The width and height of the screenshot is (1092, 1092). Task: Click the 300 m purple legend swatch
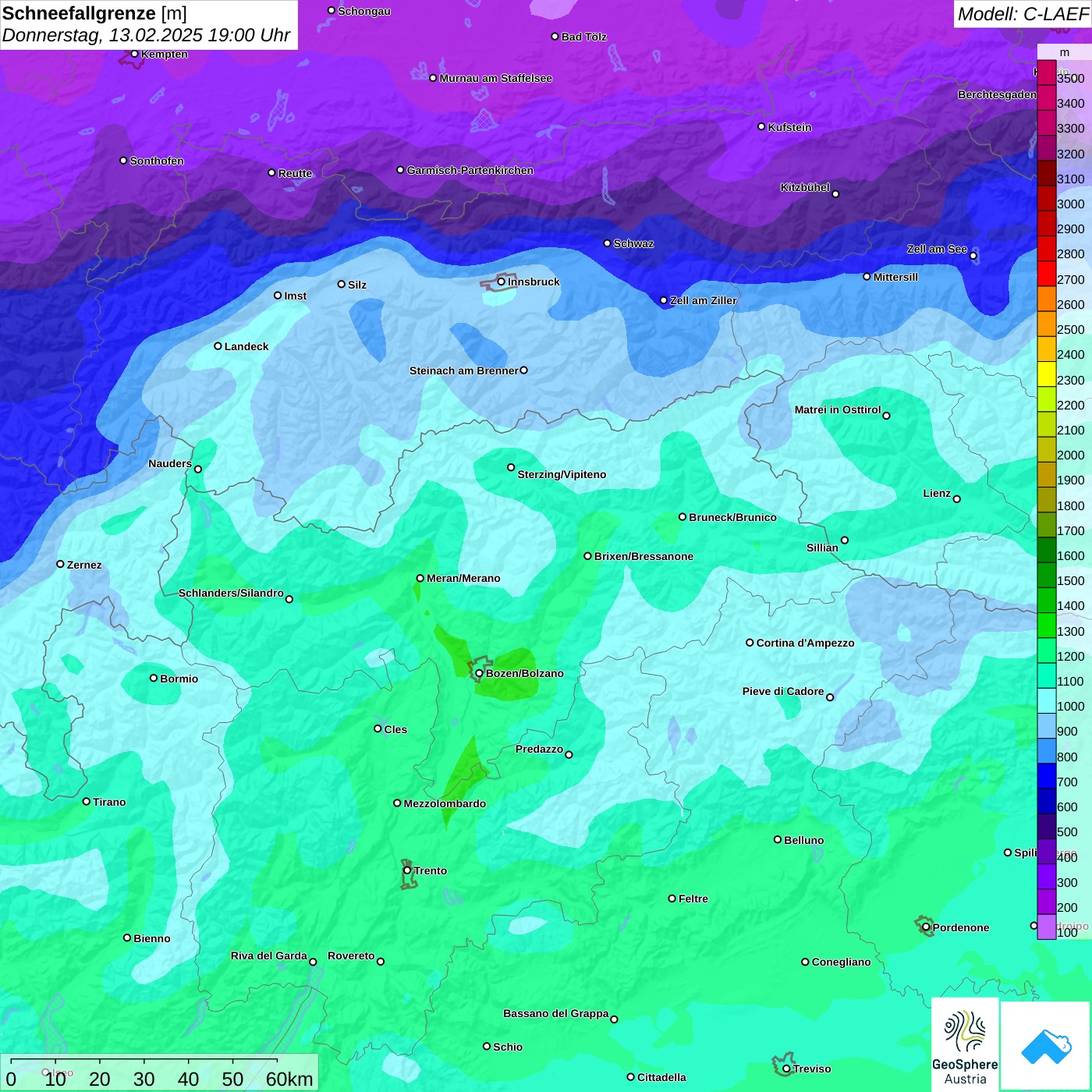click(1046, 877)
